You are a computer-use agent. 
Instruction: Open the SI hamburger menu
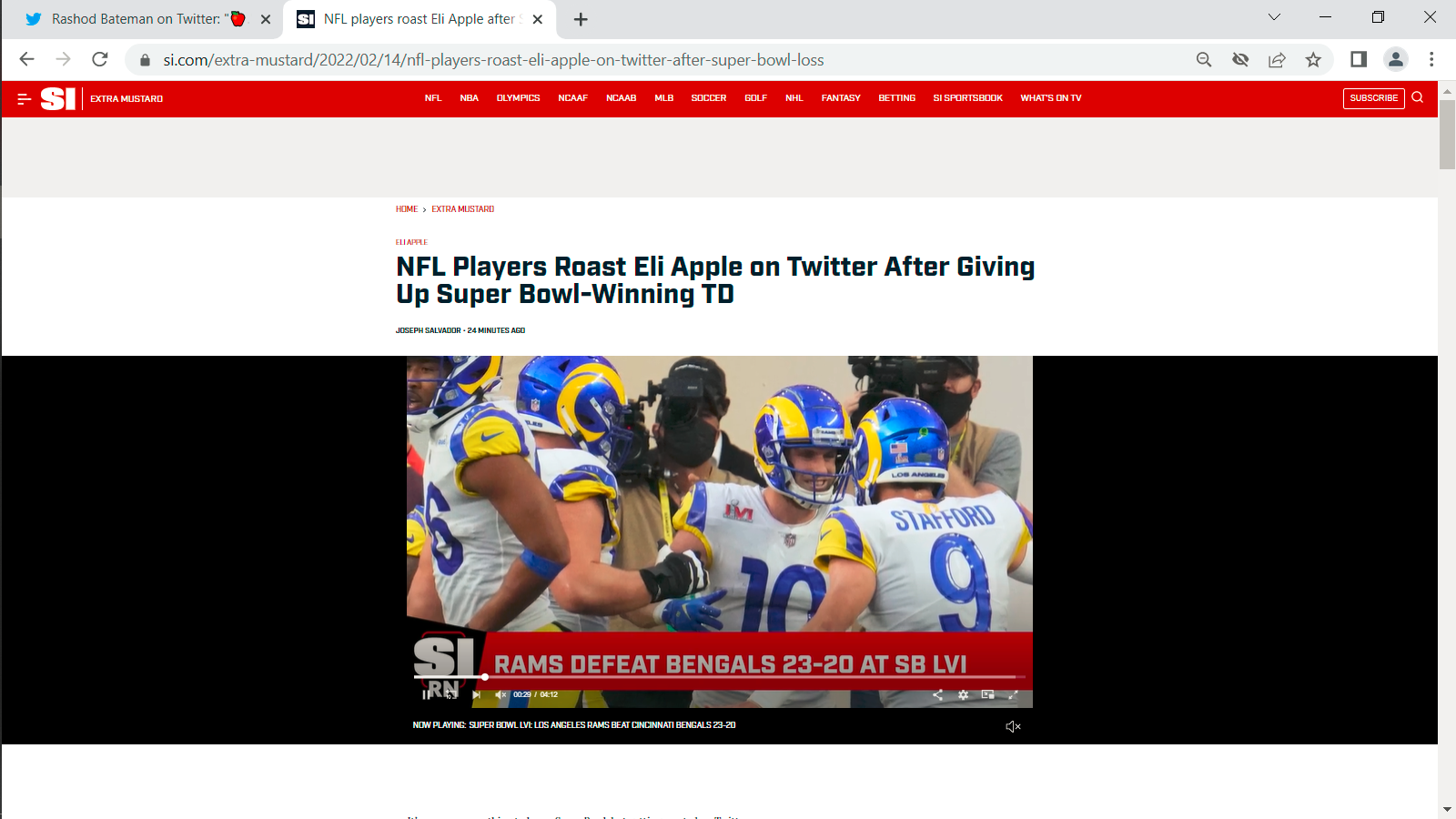tap(25, 98)
